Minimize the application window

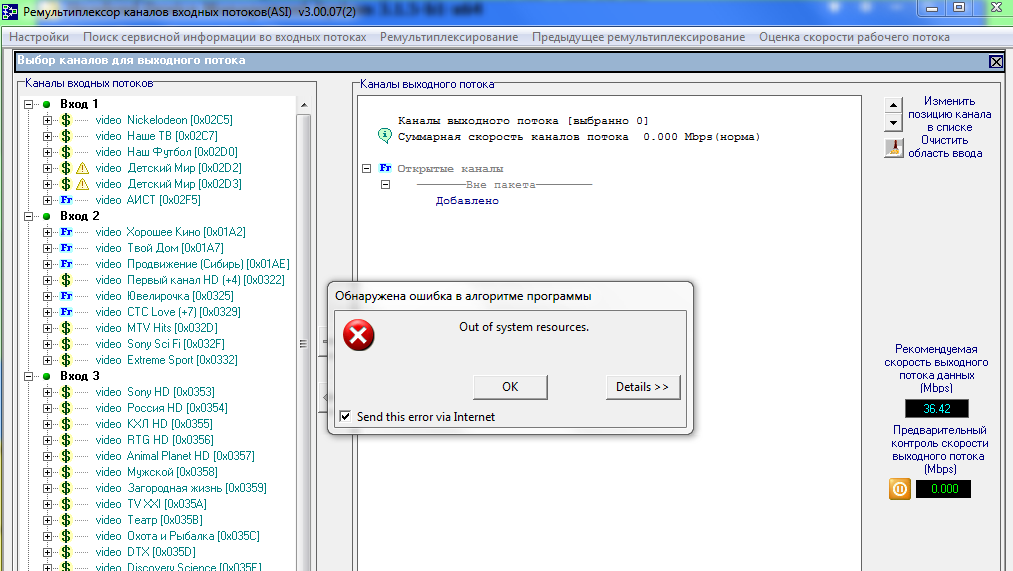click(932, 8)
